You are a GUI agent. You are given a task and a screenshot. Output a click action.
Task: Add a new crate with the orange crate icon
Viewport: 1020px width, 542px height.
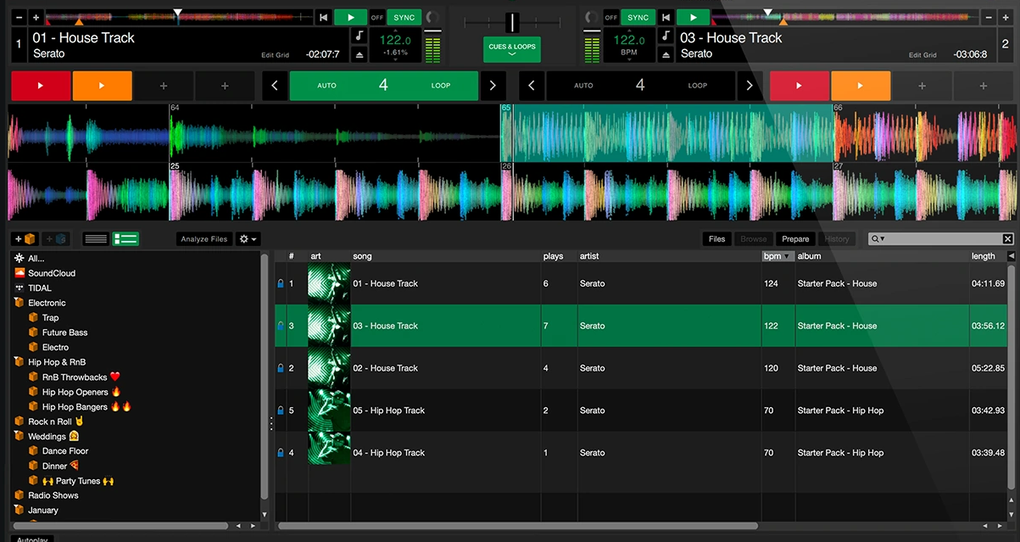click(x=26, y=239)
